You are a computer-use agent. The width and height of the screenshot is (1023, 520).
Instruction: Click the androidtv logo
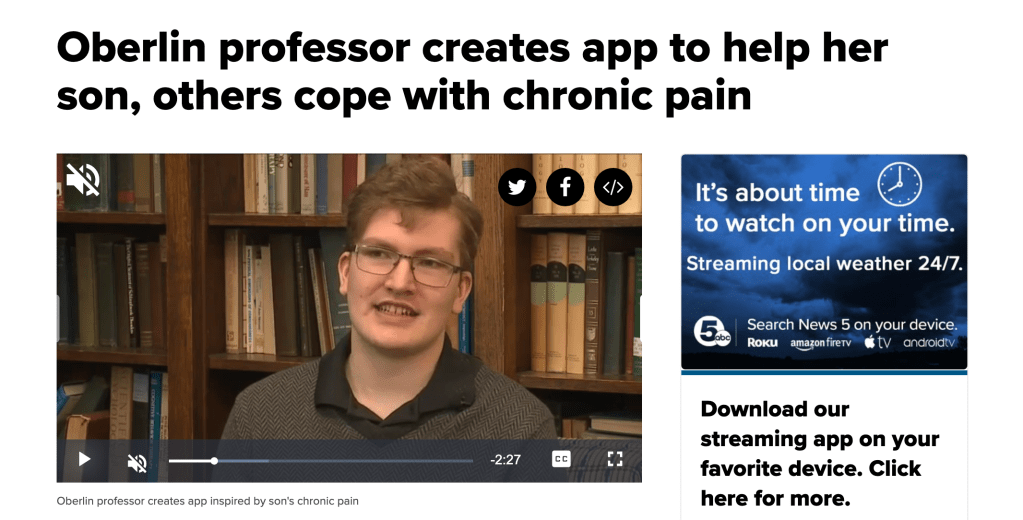pos(929,343)
